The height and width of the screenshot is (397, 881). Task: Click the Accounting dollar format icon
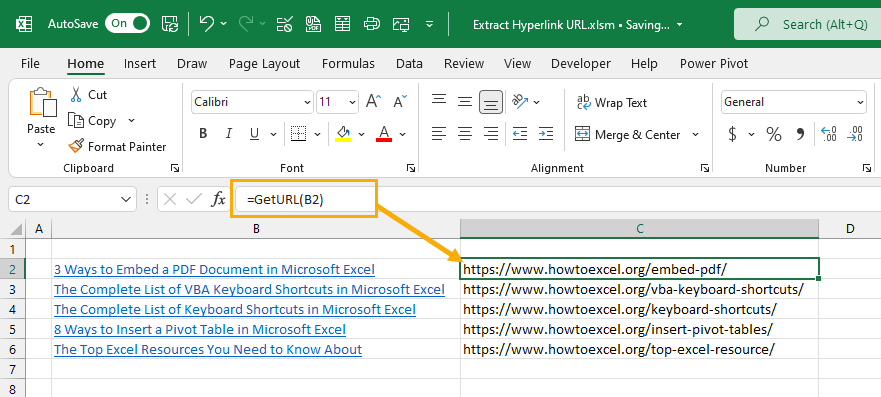[x=732, y=134]
